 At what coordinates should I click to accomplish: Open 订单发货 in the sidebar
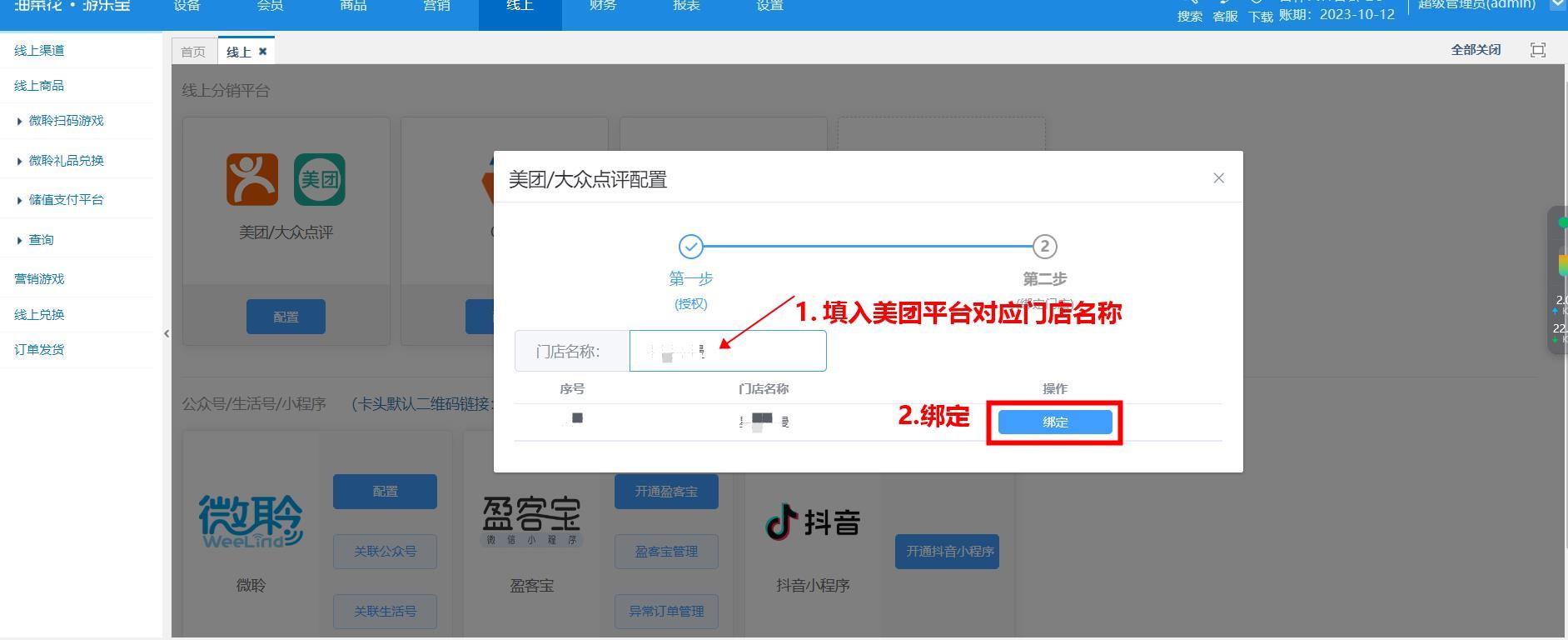tap(39, 350)
